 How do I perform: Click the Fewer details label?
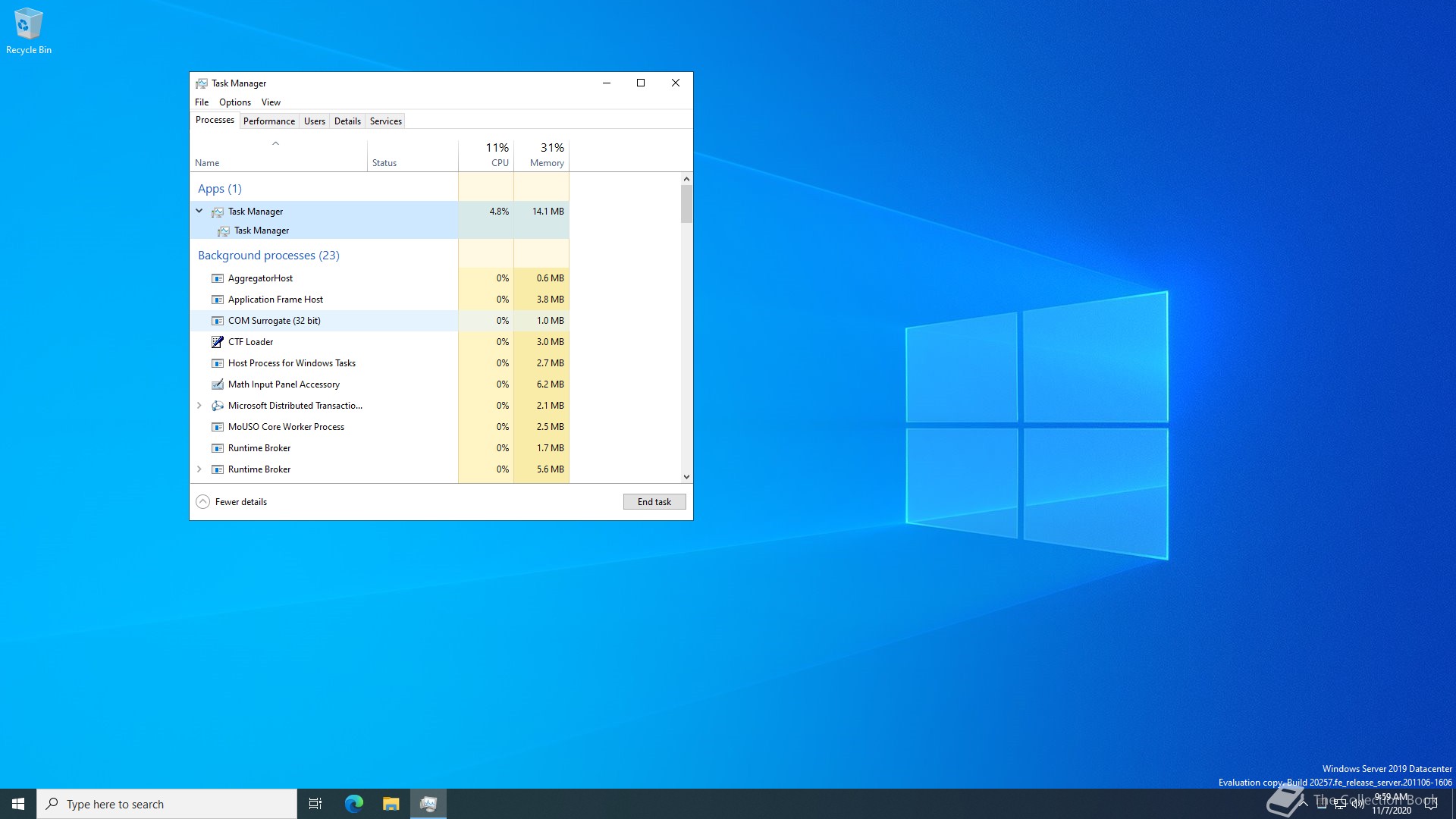coord(240,502)
